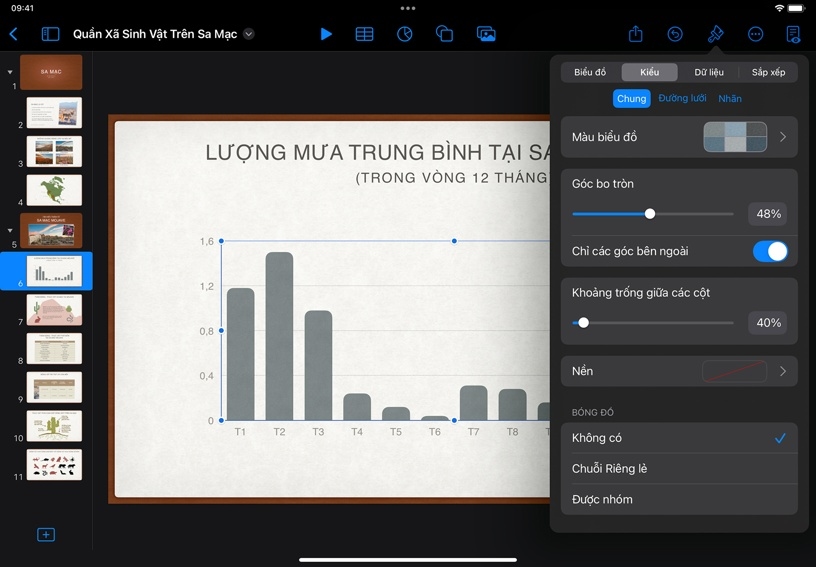Open the insert shape menu
The height and width of the screenshot is (567, 816).
click(445, 34)
